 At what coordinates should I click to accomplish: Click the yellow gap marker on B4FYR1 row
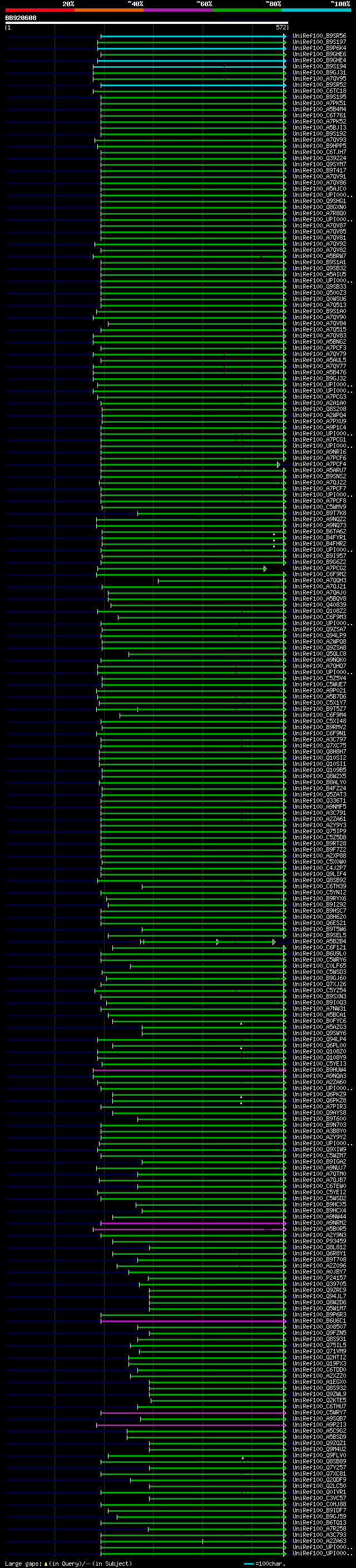(274, 540)
